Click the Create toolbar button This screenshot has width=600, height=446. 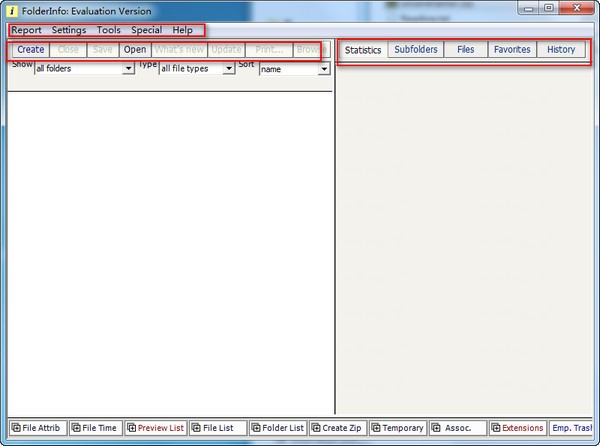[x=31, y=50]
